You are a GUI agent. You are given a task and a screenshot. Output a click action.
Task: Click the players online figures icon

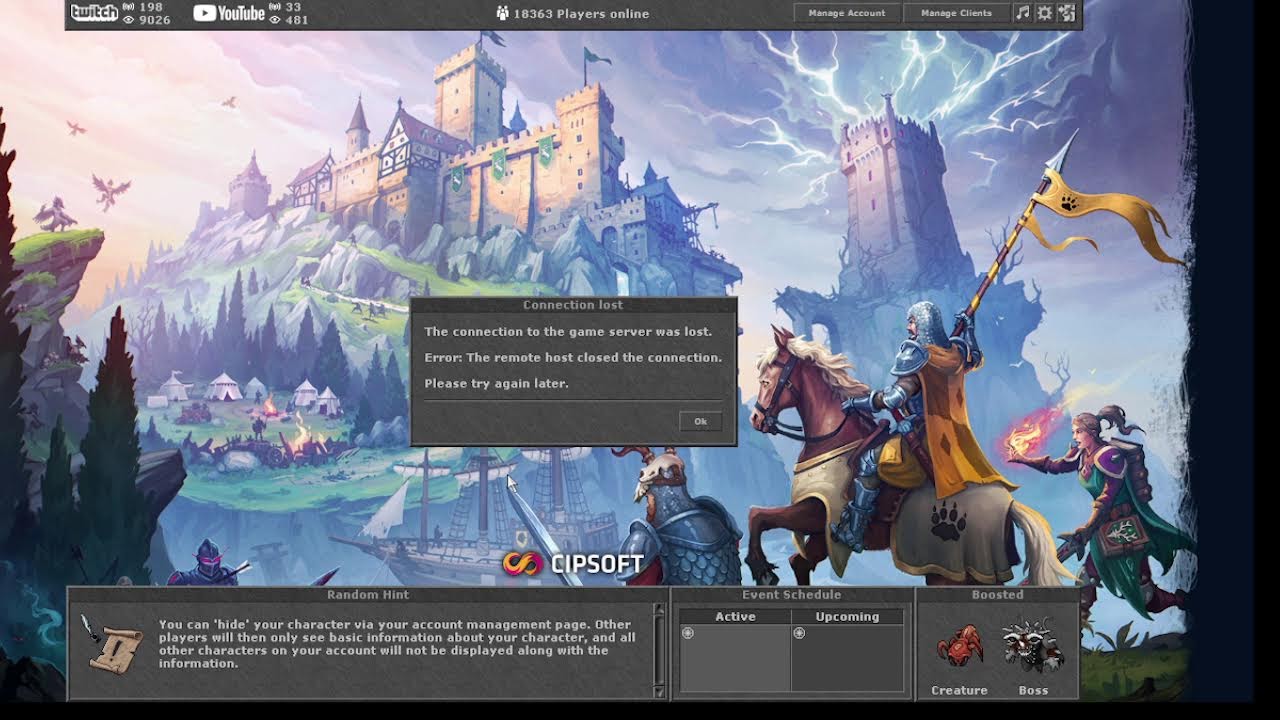pyautogui.click(x=502, y=13)
